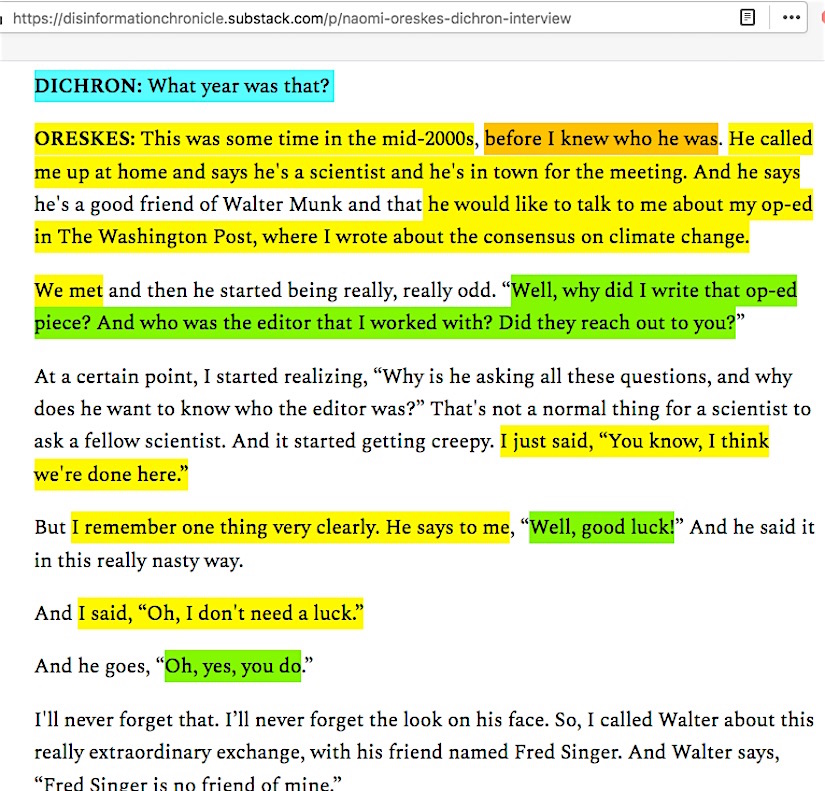
Task: Click the yellow highlighted words "We met"
Action: [x=68, y=291]
